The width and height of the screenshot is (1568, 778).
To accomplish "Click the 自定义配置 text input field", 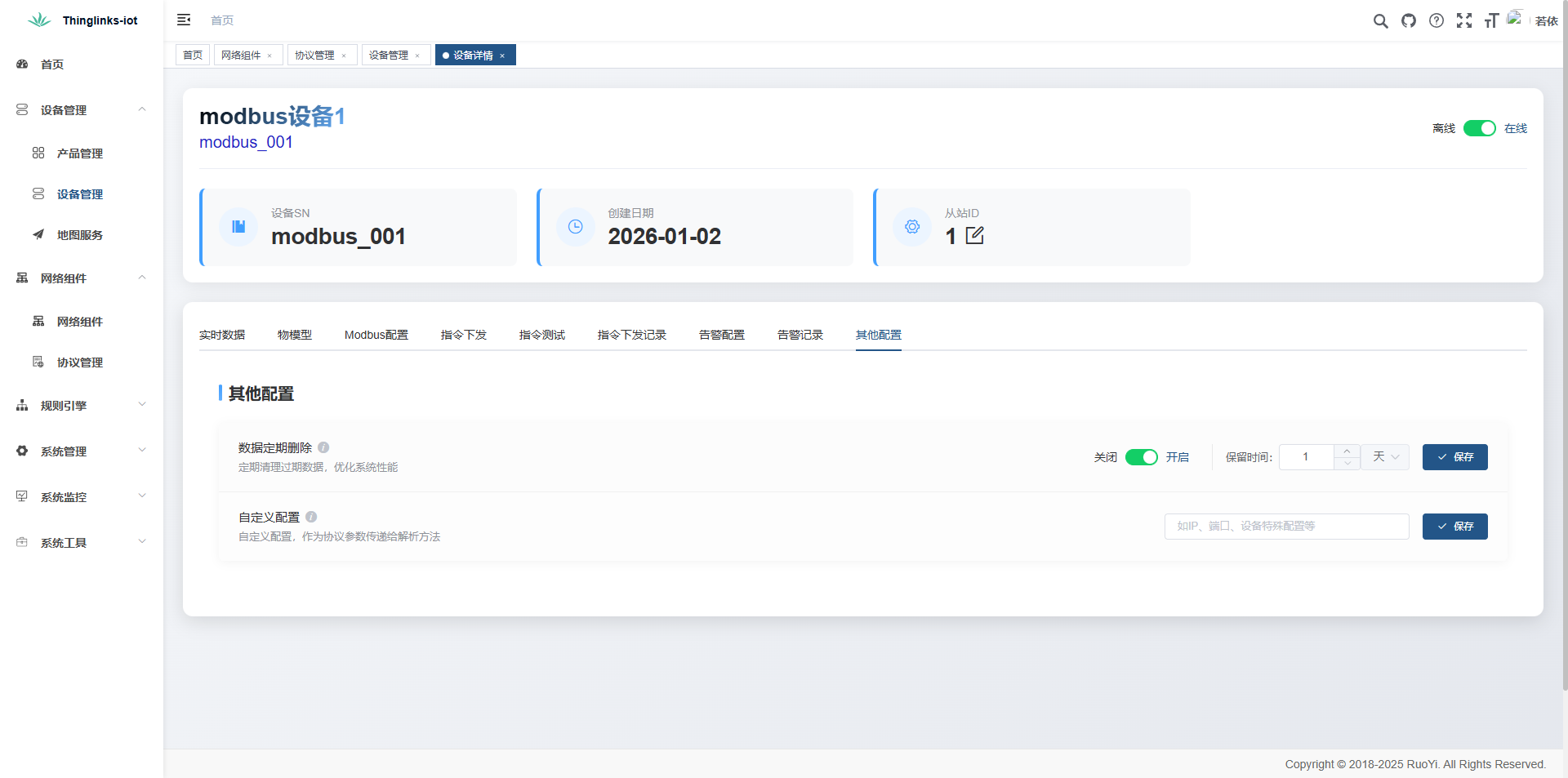I will pyautogui.click(x=1286, y=527).
